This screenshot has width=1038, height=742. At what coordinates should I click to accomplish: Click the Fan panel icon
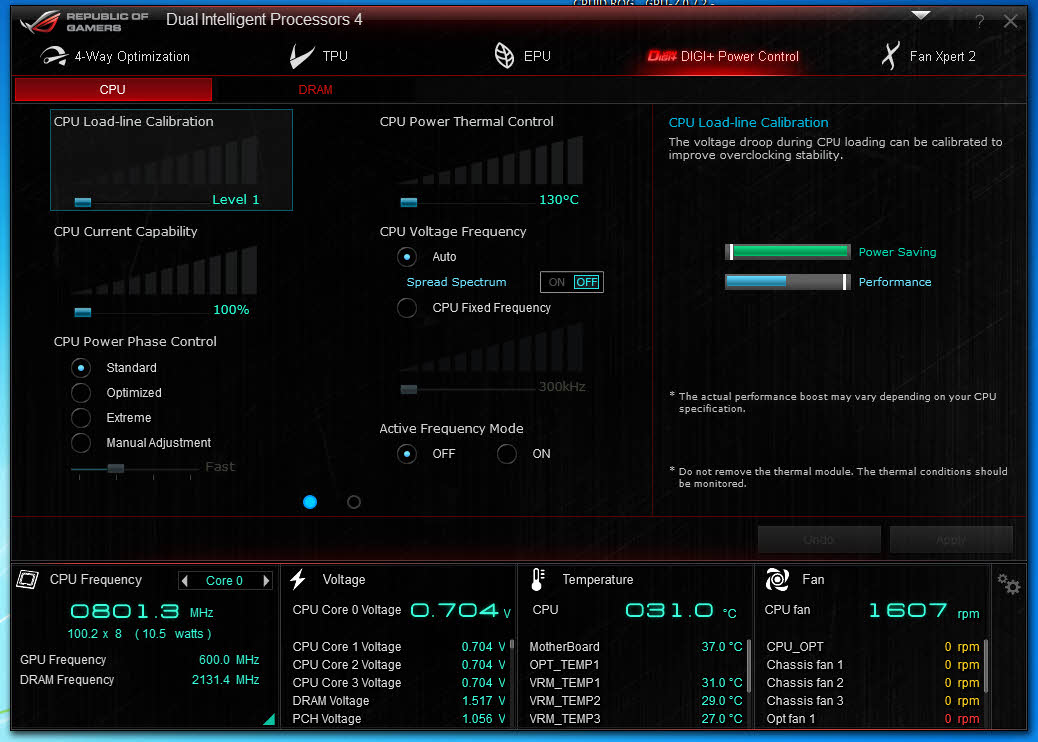click(x=777, y=580)
